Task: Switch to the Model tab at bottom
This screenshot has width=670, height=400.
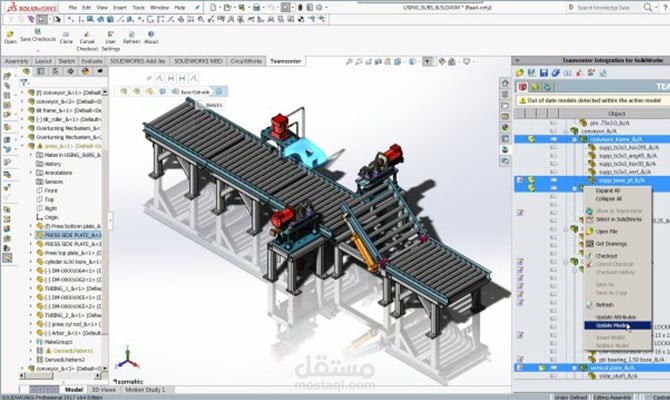Action: pos(73,390)
